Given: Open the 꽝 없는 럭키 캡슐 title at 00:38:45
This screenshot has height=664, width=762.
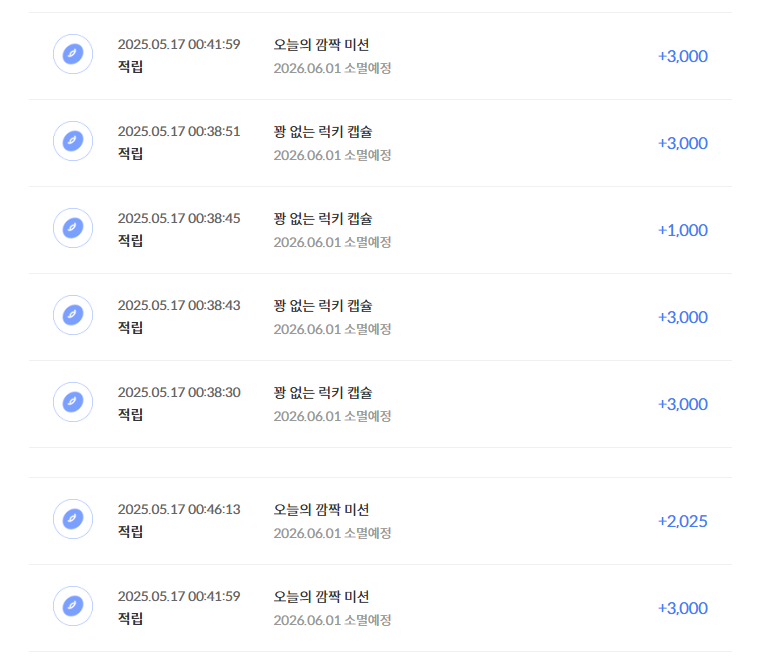Looking at the screenshot, I should tap(323, 219).
